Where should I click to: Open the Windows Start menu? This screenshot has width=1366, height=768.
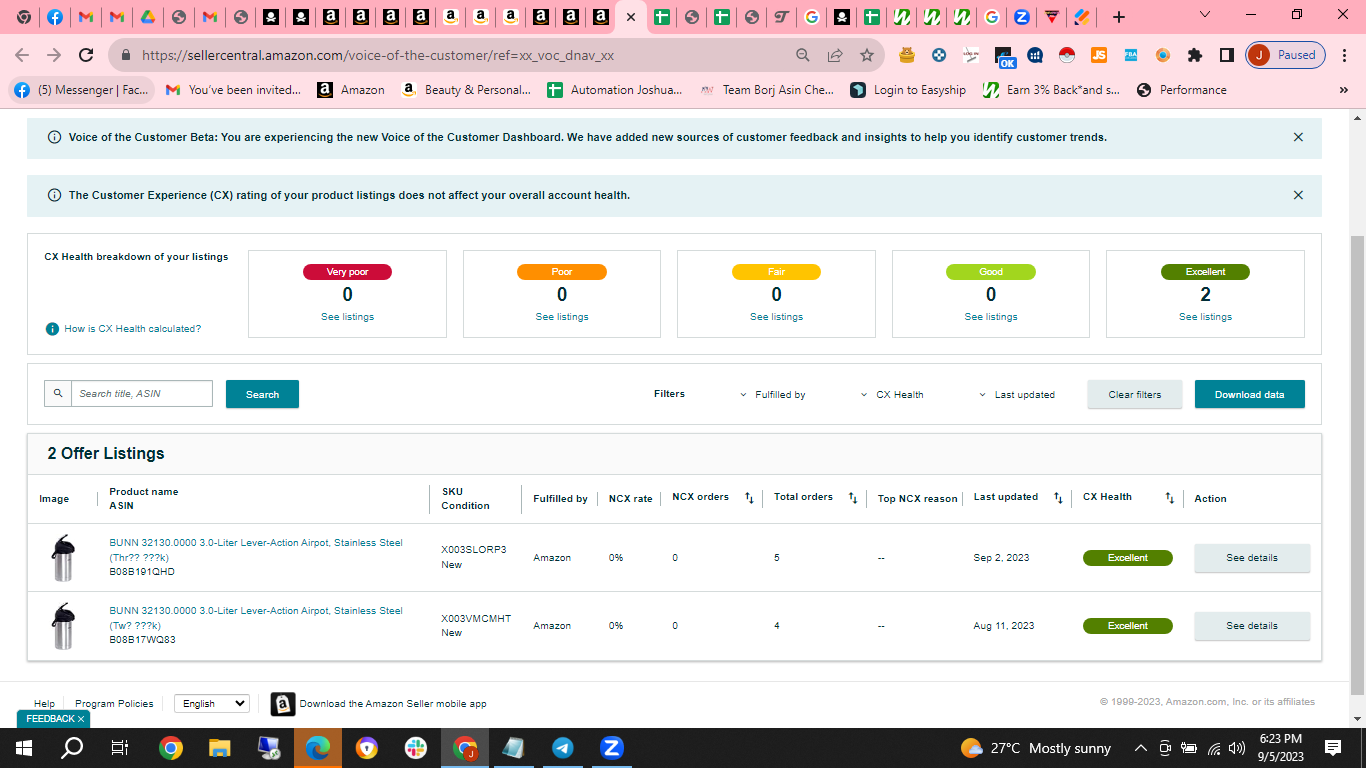(24, 748)
